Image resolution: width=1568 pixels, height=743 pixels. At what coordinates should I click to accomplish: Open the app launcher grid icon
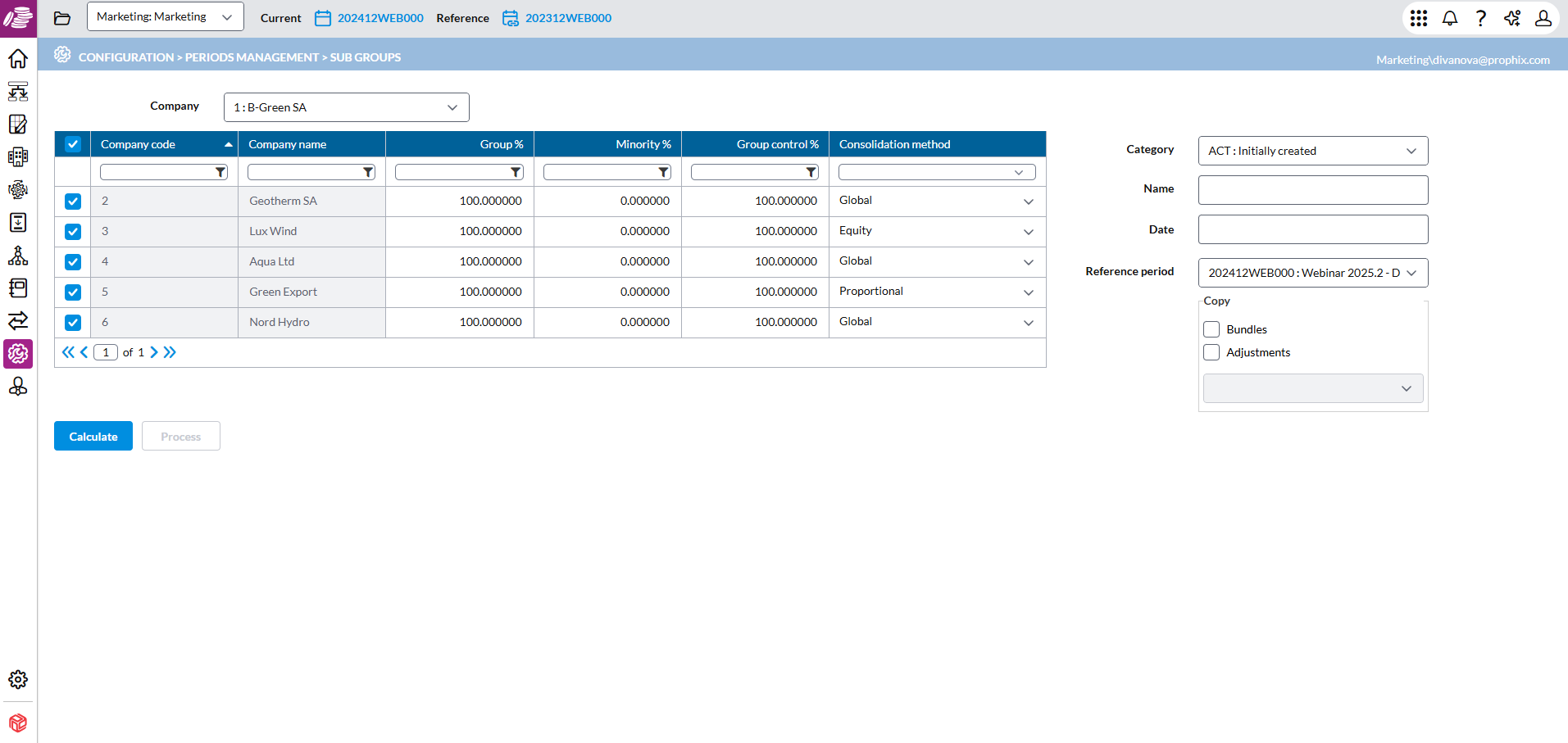tap(1418, 18)
